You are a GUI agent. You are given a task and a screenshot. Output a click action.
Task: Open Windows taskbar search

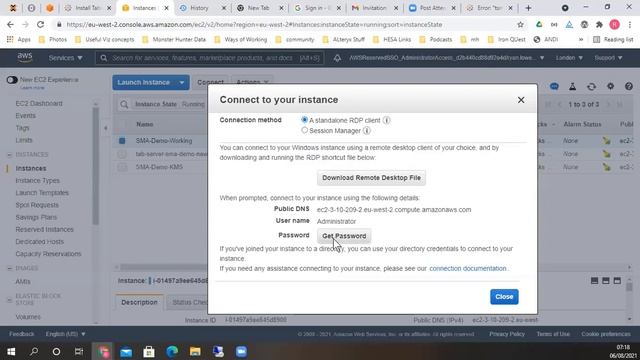34,351
